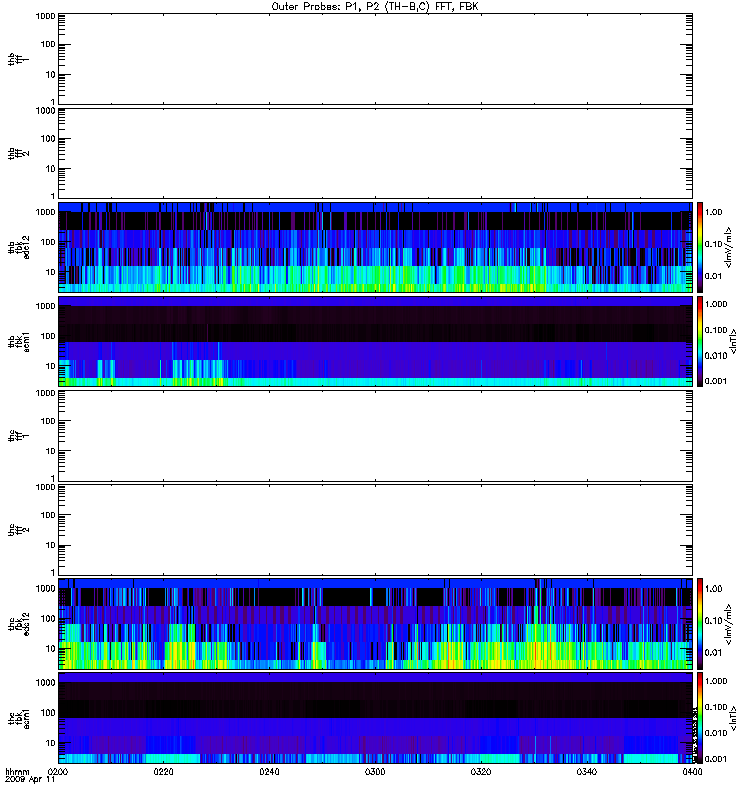
Task: Click the 'thb fff 2' panel axis label
Action: (19, 153)
